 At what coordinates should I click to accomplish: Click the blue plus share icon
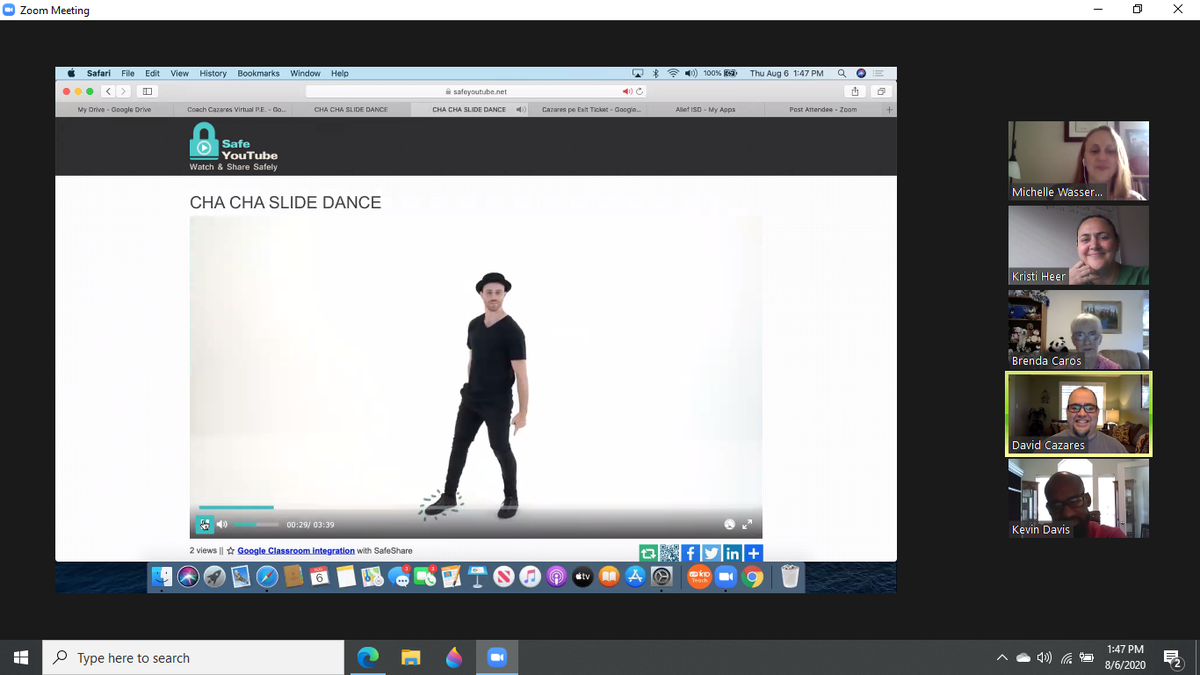click(x=754, y=553)
